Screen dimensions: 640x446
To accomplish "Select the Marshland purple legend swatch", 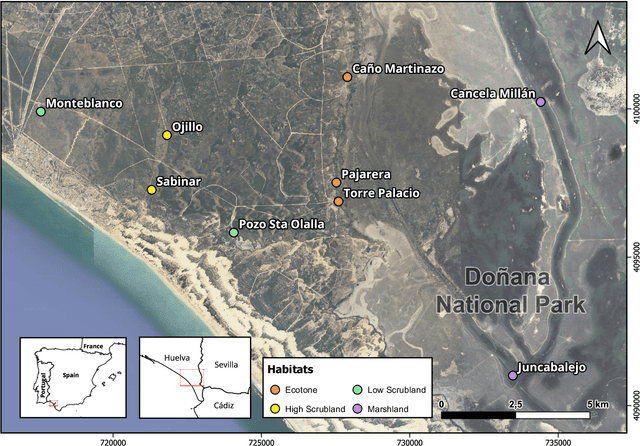I will pos(357,408).
